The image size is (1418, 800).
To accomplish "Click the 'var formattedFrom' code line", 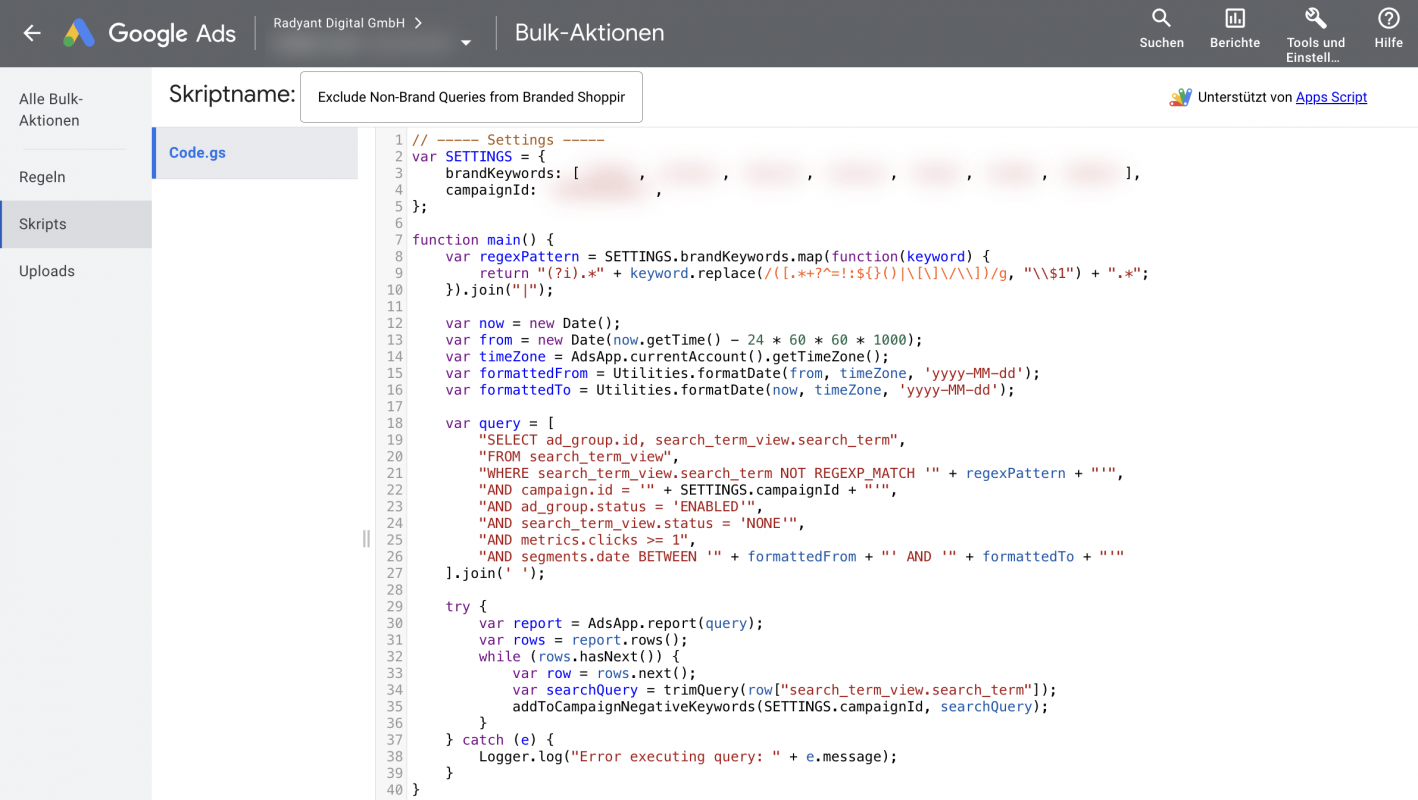I will pyautogui.click(x=743, y=373).
